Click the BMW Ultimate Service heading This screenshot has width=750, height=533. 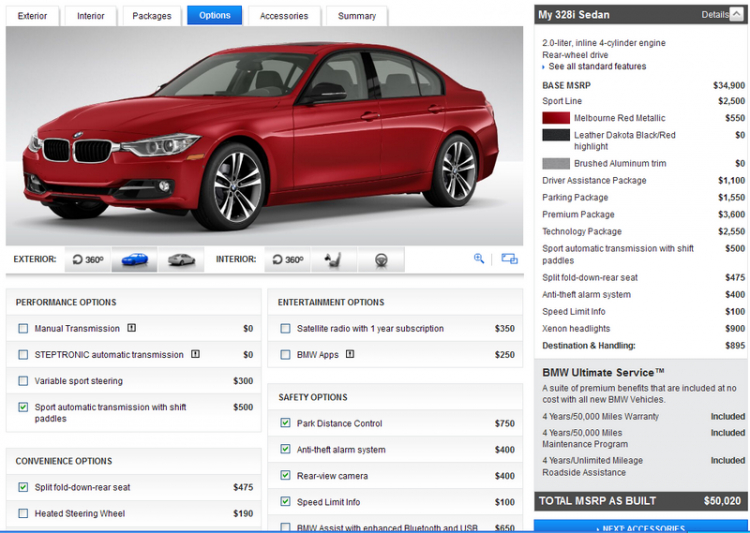pos(603,372)
